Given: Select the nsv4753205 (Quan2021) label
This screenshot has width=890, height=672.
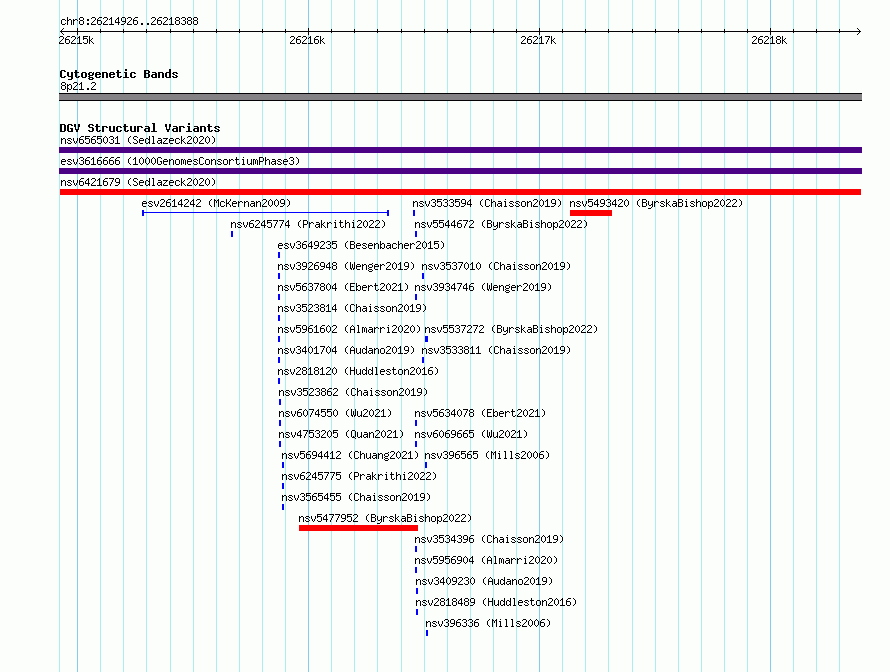Looking at the screenshot, I should coord(341,434).
